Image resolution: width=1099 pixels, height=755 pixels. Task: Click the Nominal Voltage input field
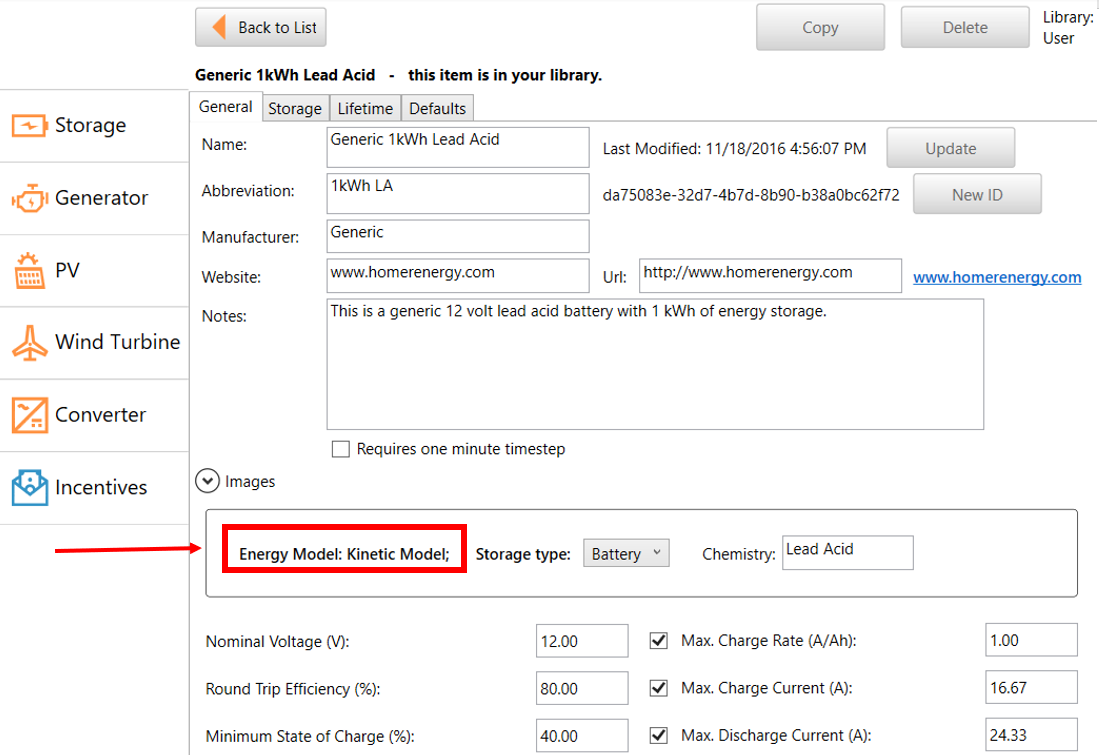[581, 641]
